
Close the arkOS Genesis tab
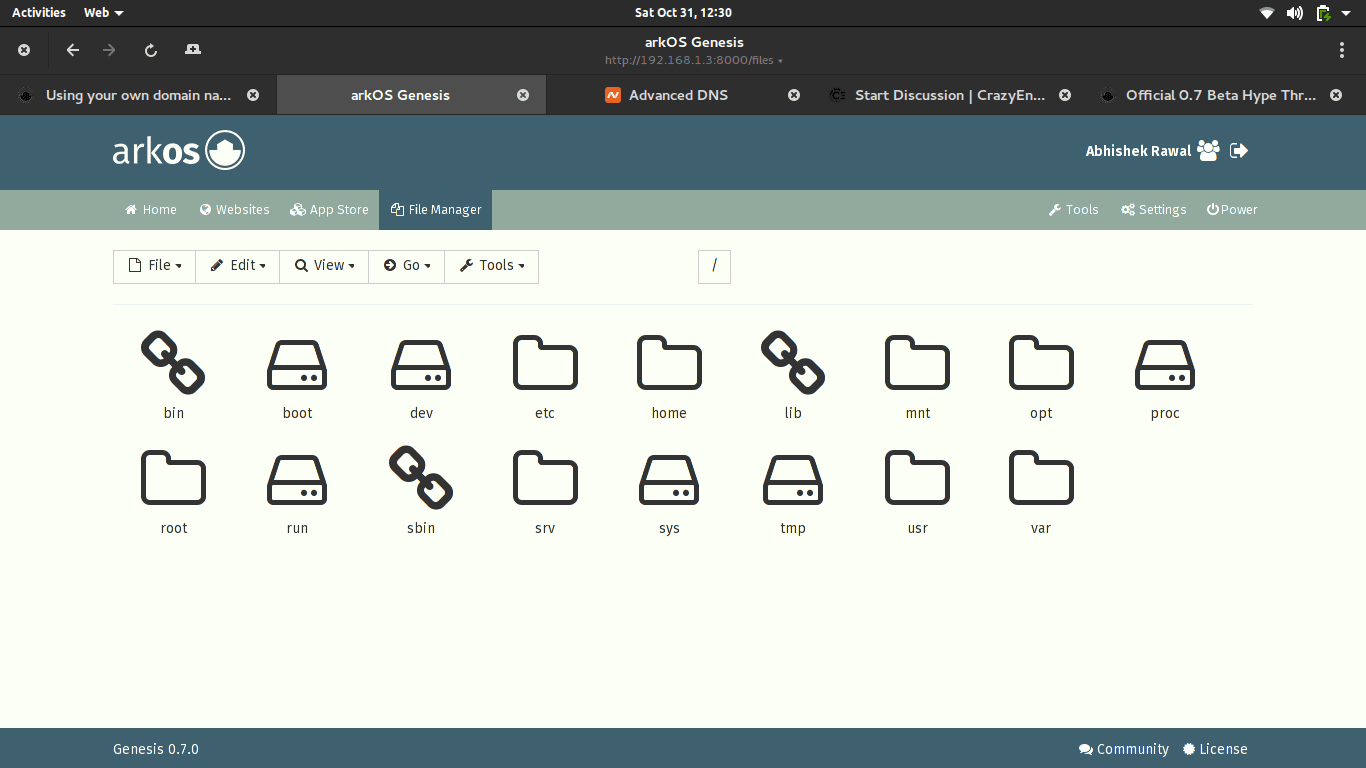tap(523, 95)
